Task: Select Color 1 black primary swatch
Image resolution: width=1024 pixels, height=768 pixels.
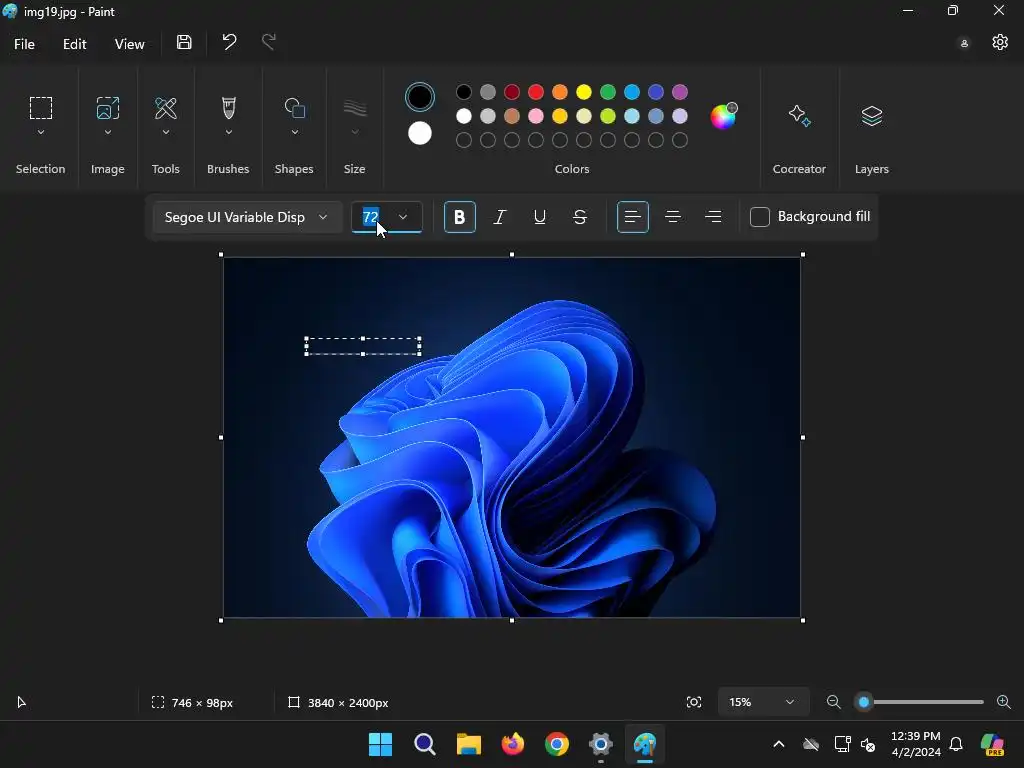Action: point(420,97)
